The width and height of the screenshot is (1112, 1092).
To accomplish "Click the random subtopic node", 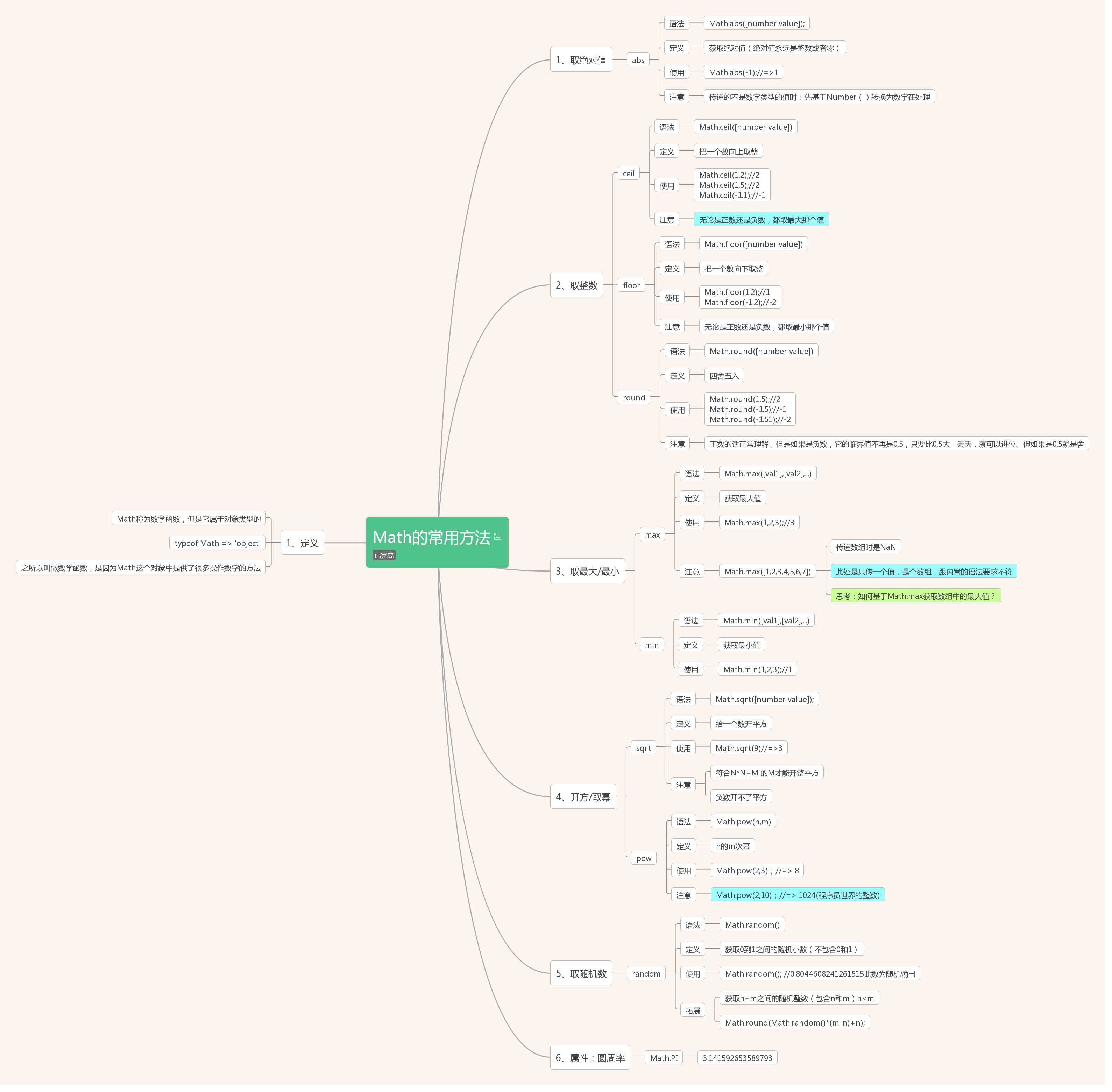I will coord(646,974).
